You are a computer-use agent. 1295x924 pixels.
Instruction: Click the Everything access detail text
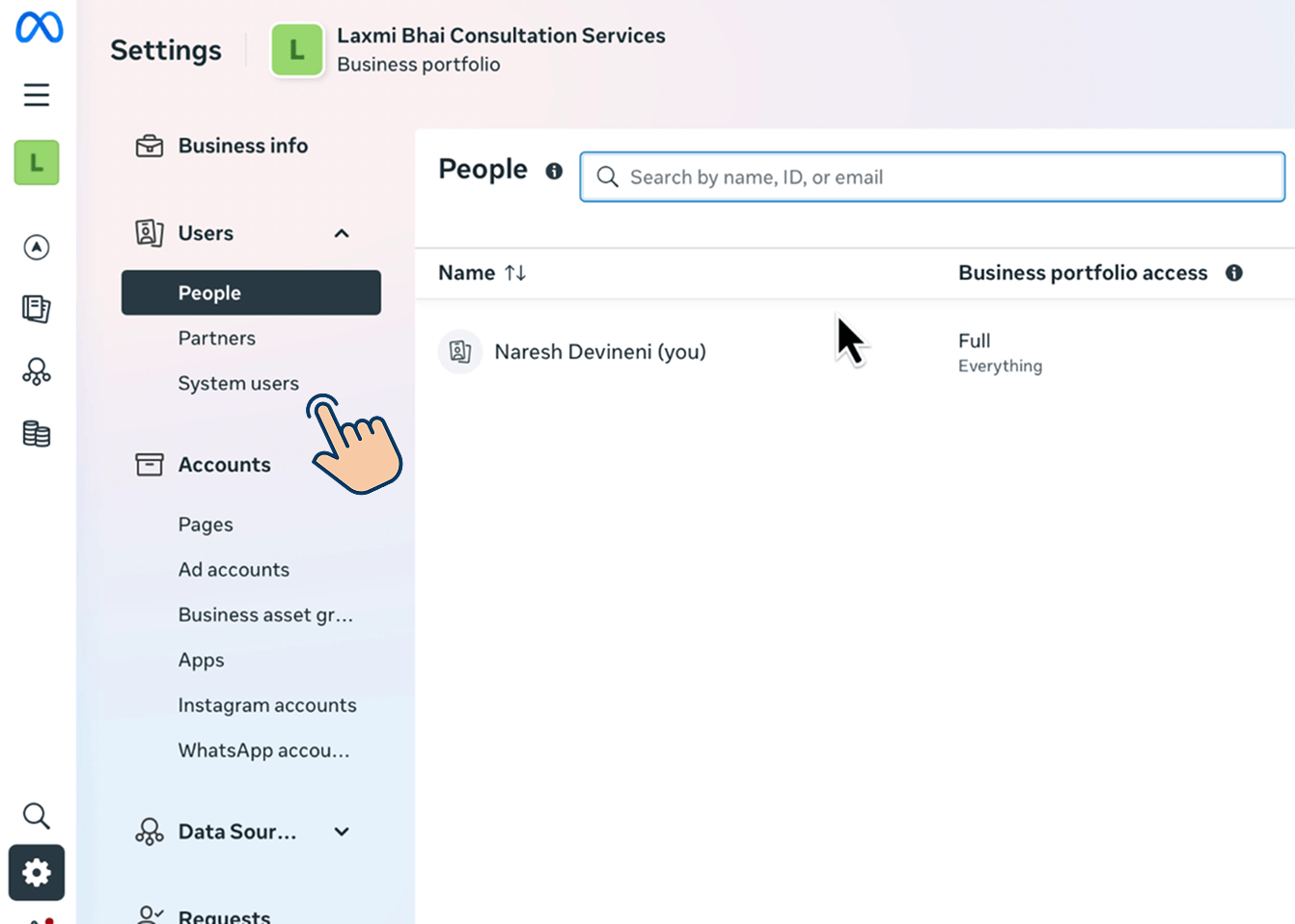point(1000,366)
